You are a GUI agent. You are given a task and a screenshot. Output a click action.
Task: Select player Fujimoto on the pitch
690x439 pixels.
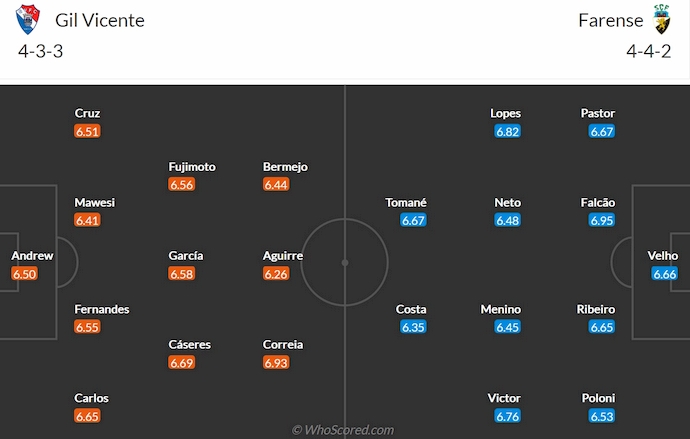pyautogui.click(x=192, y=167)
